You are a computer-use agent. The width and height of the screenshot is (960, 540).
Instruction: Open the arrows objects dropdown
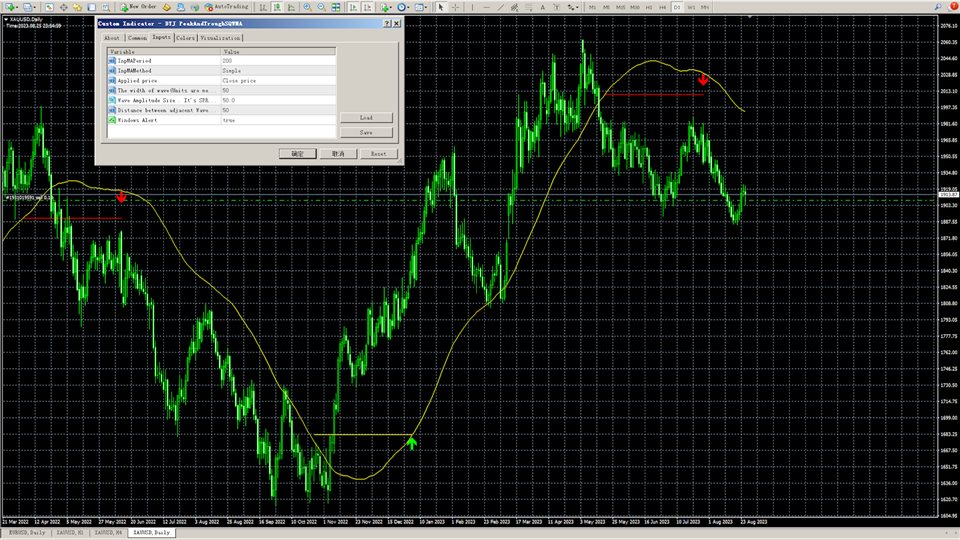point(573,7)
